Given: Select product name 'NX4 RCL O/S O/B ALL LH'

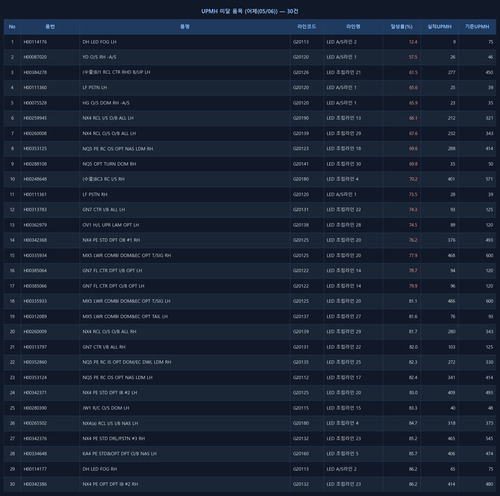Looking at the screenshot, I should tap(109, 133).
